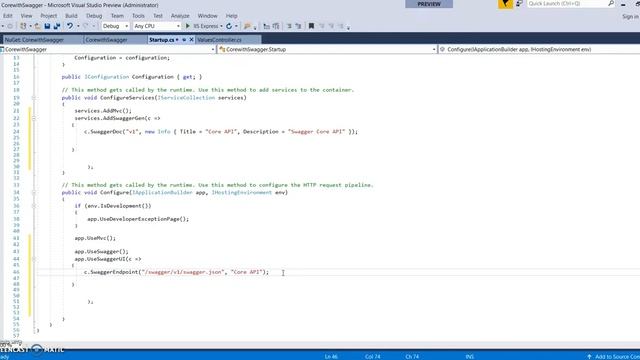Click the "Swagger Core API" string literal
640x360 pixels.
click(316, 131)
